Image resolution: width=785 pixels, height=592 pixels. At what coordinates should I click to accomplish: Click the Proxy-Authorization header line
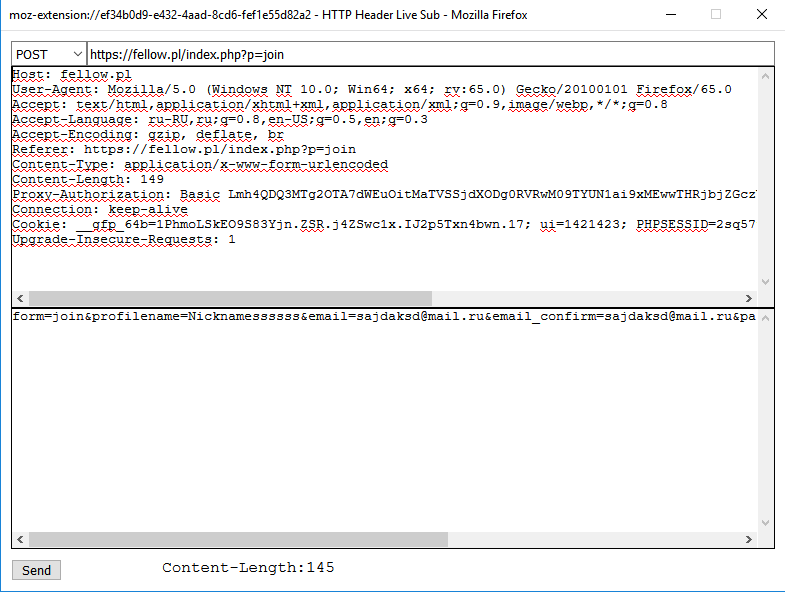[384, 195]
